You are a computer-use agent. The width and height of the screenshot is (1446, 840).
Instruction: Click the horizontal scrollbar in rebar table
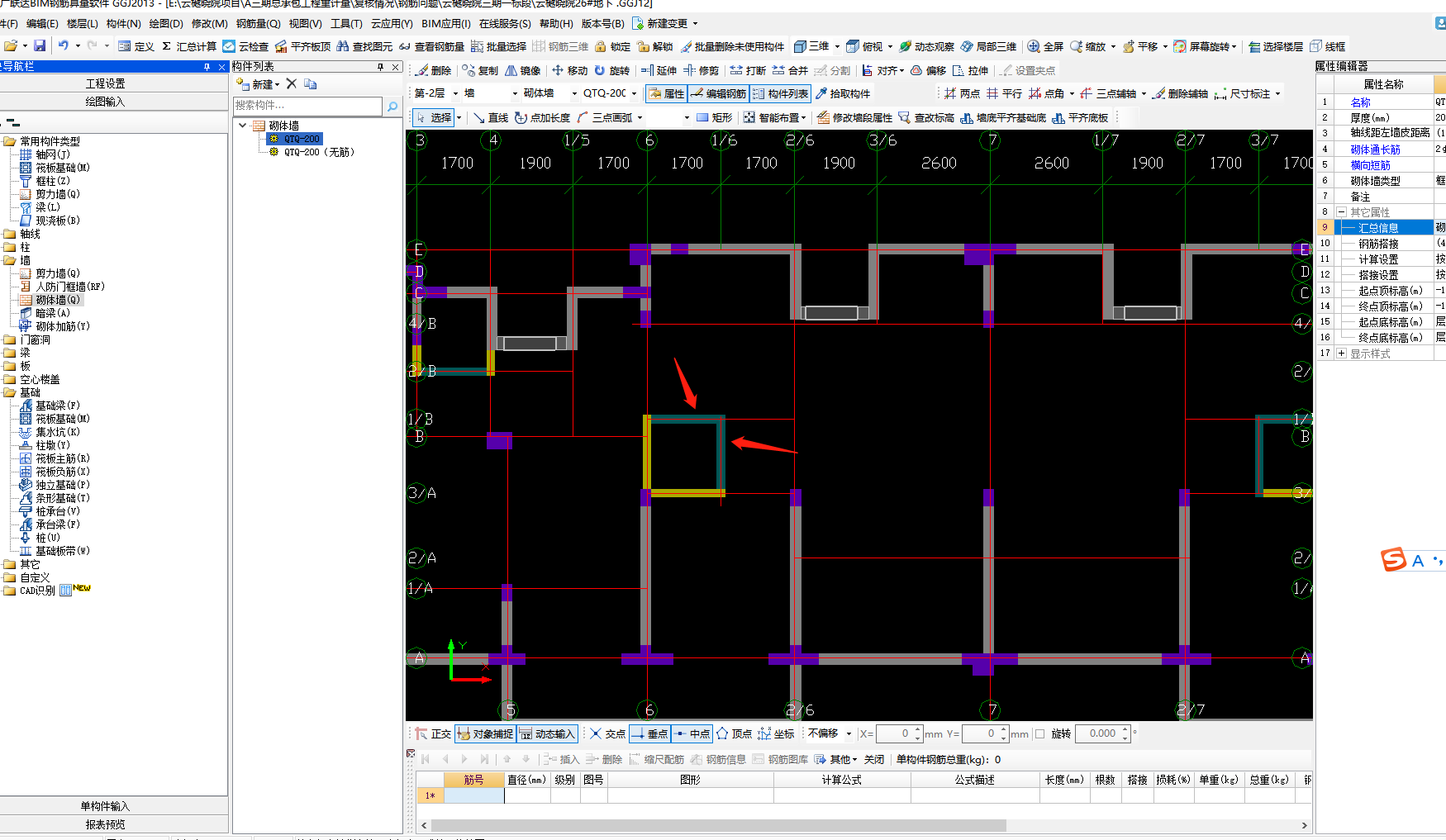coord(719,825)
